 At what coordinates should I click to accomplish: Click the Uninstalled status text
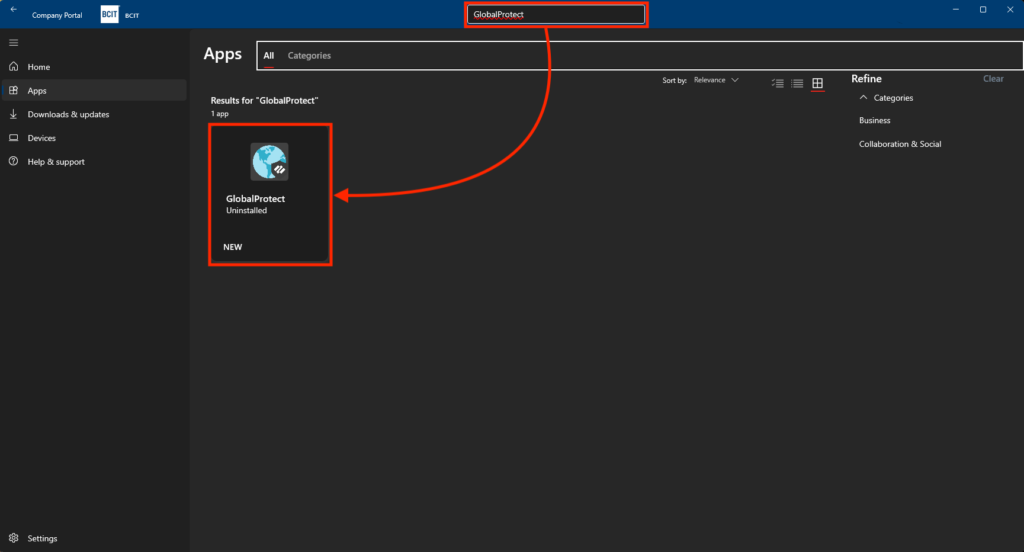point(246,210)
